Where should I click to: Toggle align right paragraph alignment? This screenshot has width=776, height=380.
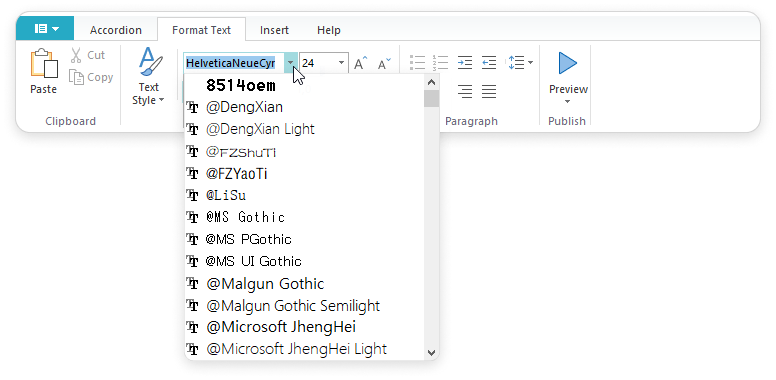[465, 92]
